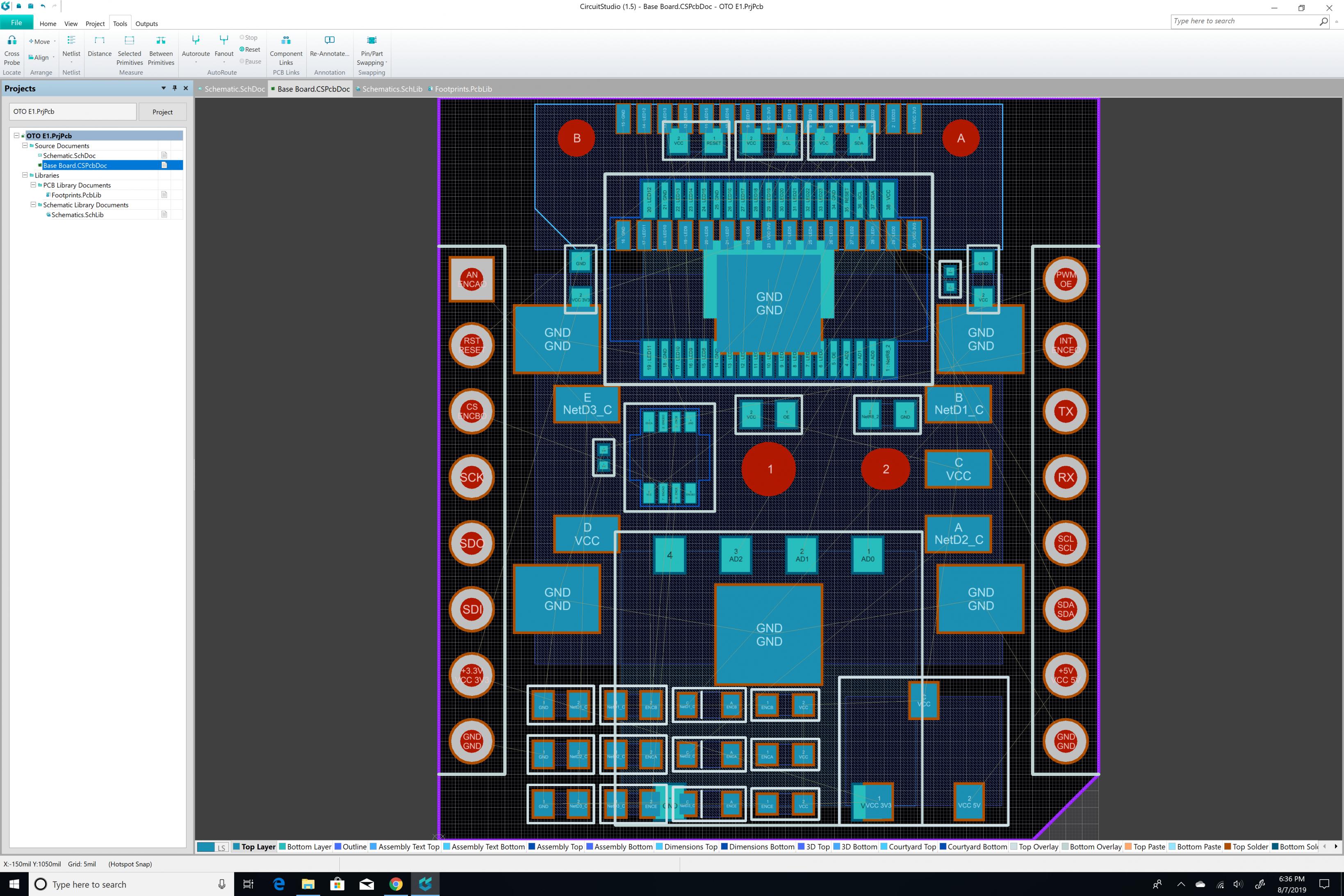
Task: Open the Fanout dropdown arrow
Action: click(x=224, y=62)
